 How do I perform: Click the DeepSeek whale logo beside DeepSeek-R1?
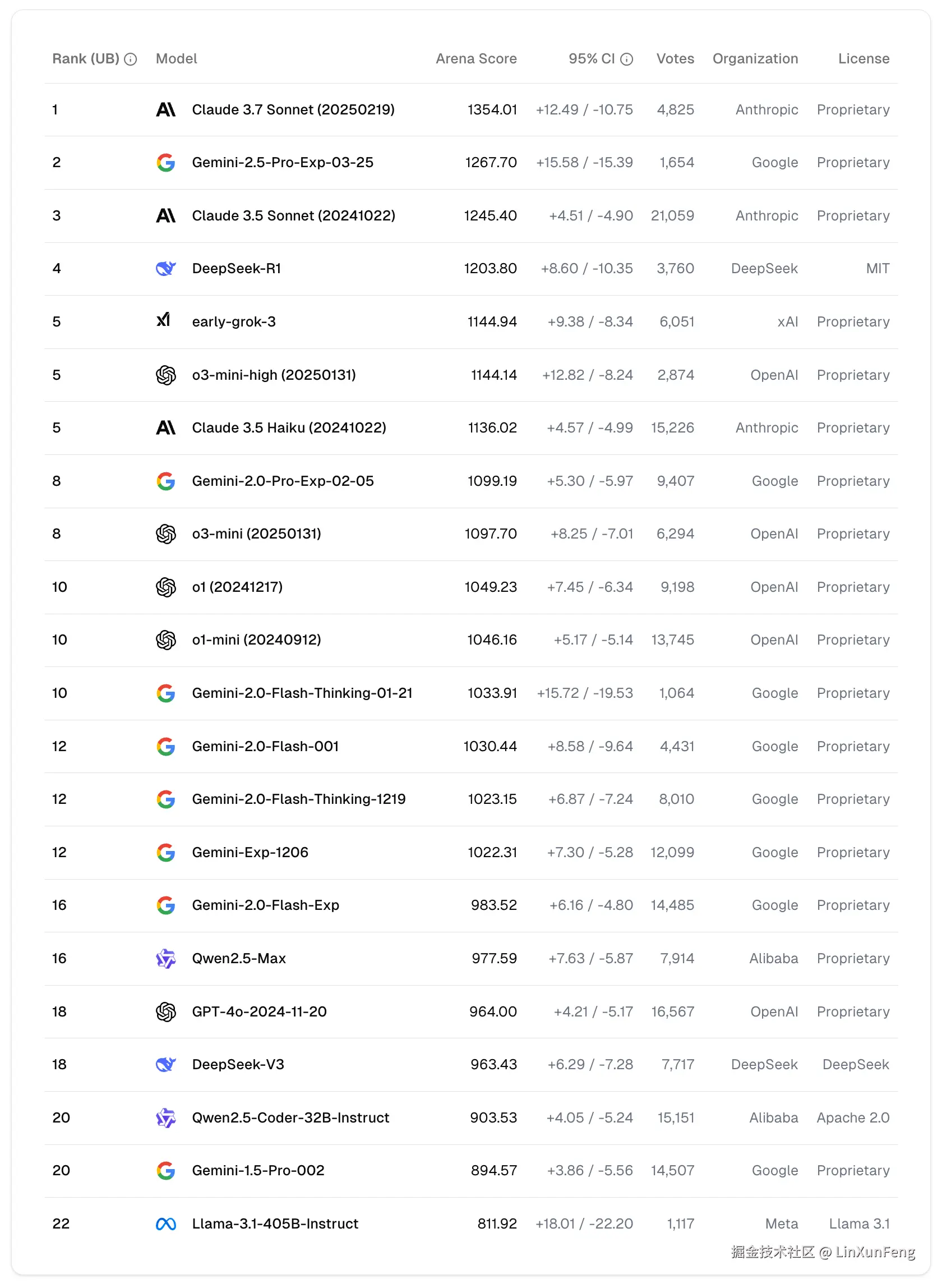165,268
